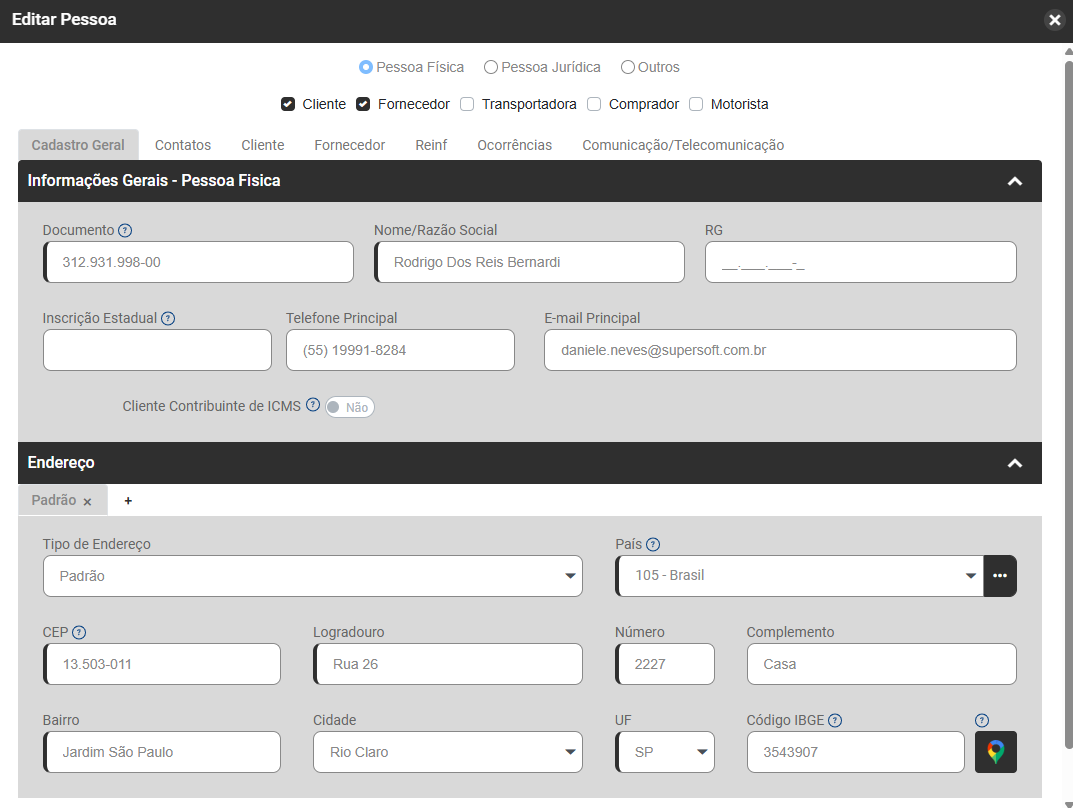Select the Outros radio option
The height and width of the screenshot is (808, 1073).
click(x=628, y=67)
